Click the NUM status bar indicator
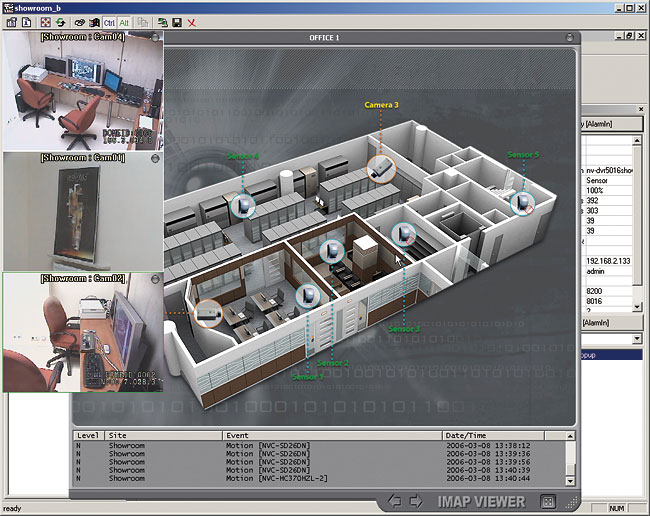The image size is (650, 516). (616, 508)
